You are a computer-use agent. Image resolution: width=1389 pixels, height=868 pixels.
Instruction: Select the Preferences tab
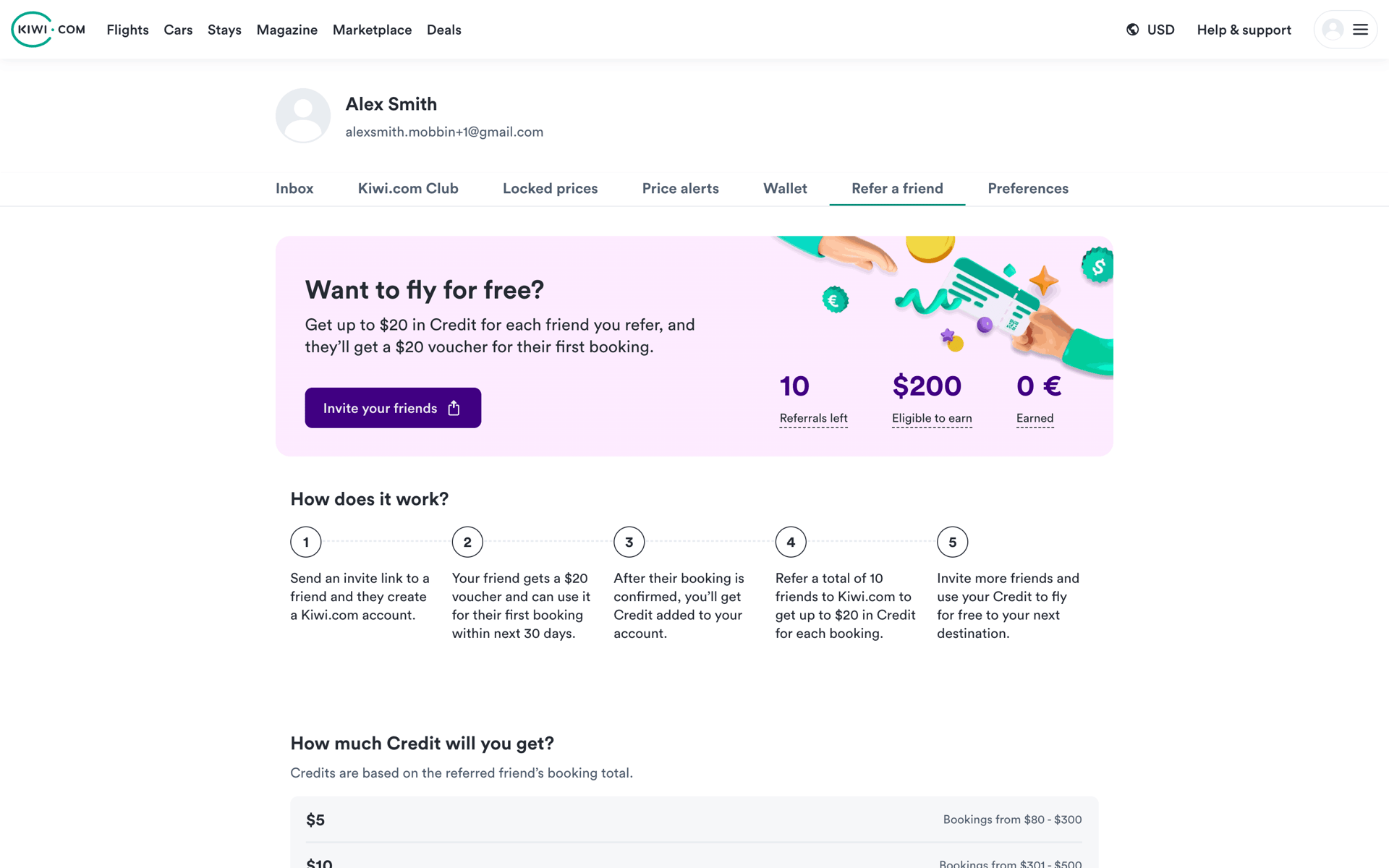[x=1028, y=189]
